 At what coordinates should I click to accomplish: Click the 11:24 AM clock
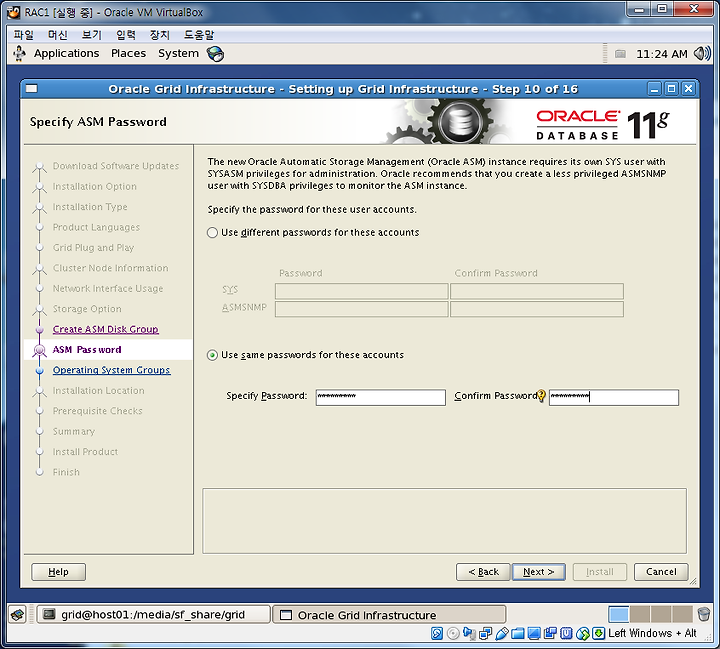pos(662,54)
